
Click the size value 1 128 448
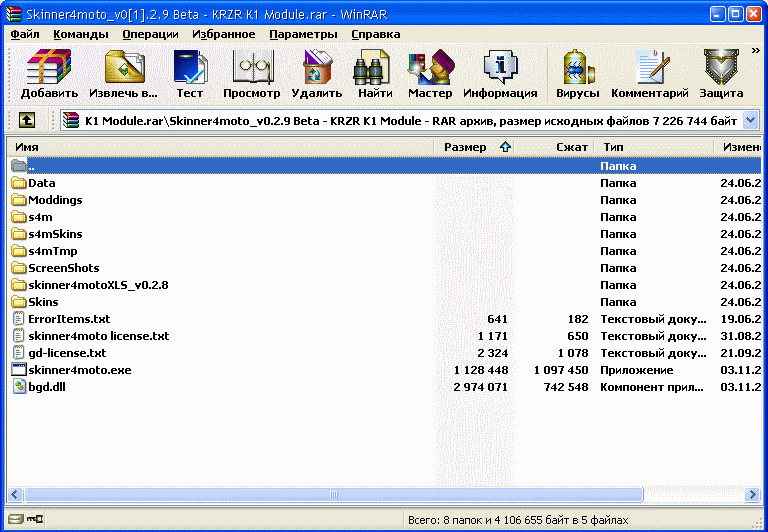pos(481,370)
